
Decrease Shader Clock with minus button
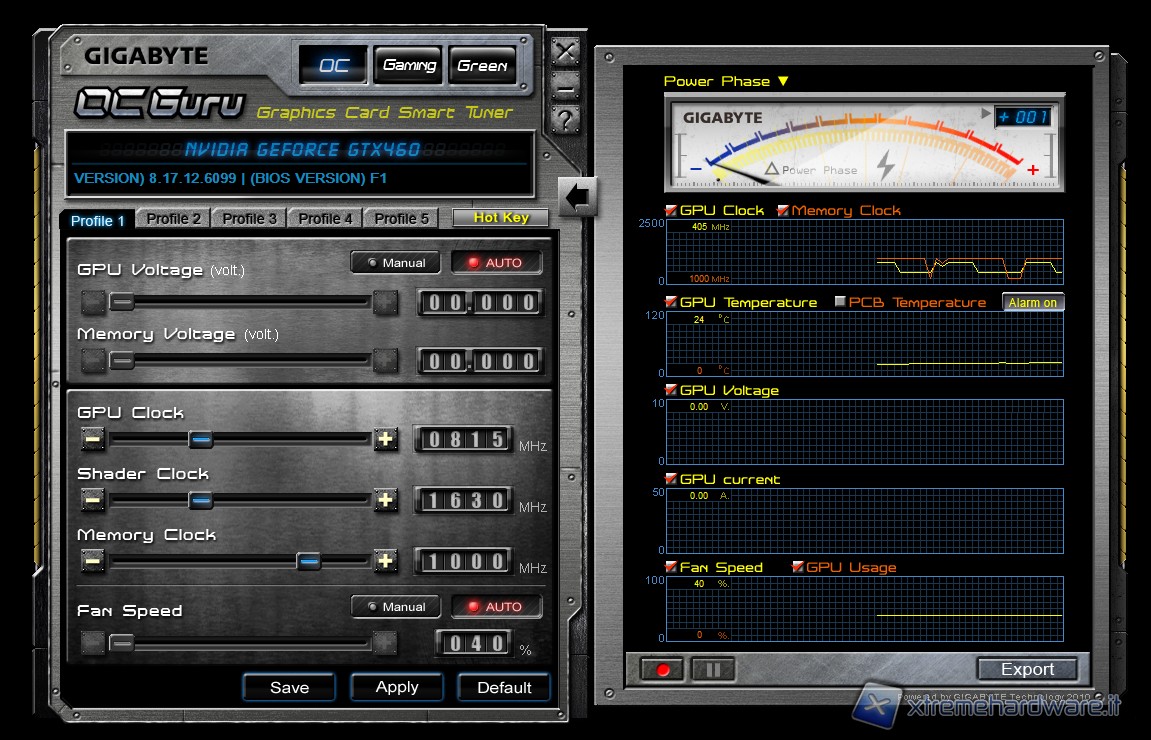click(x=93, y=500)
